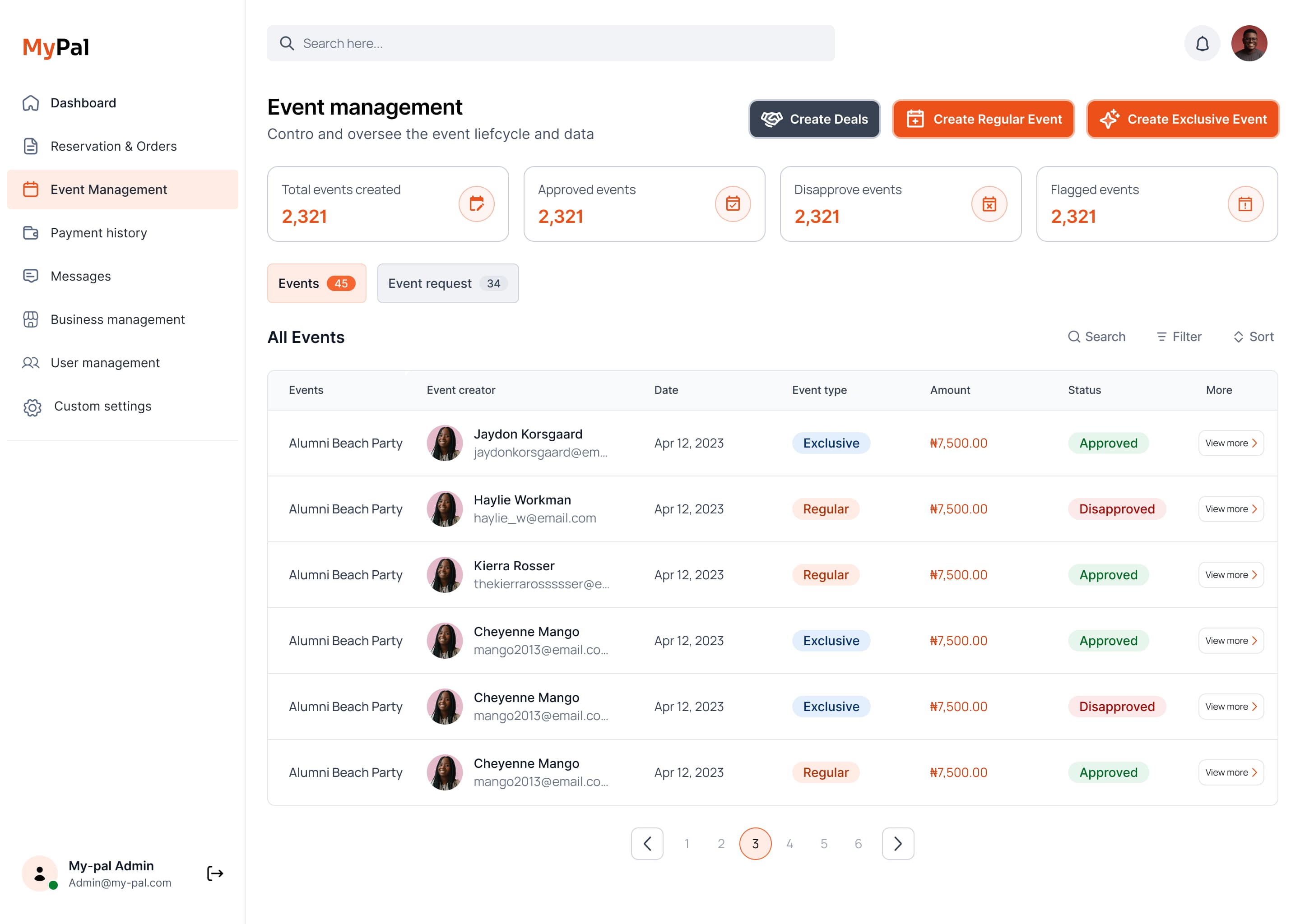The width and height of the screenshot is (1300, 924).
Task: Select the Dashboard home icon in sidebar
Action: 31,103
